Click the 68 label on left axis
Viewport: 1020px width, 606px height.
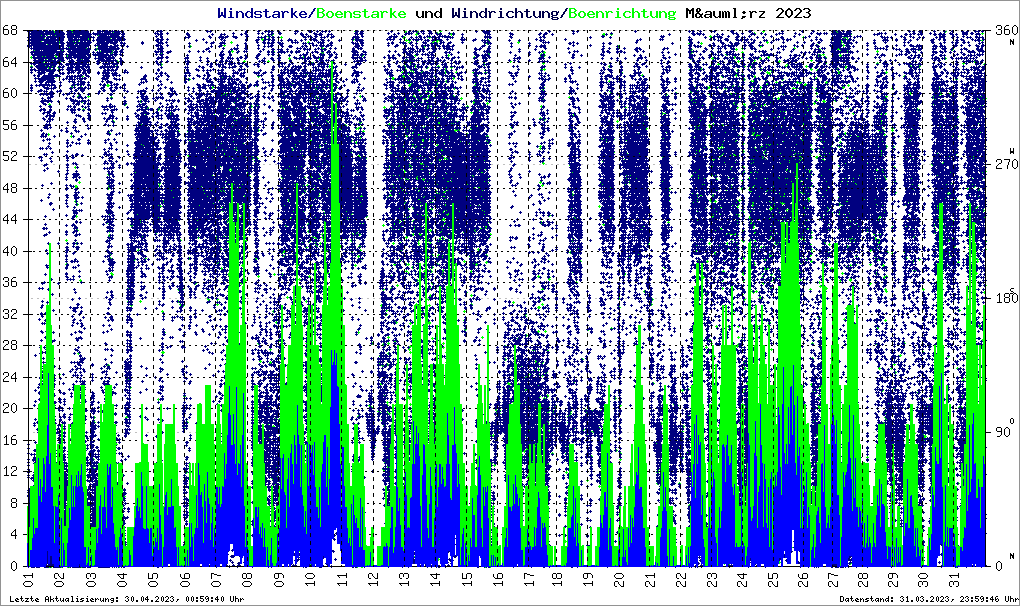coord(15,30)
